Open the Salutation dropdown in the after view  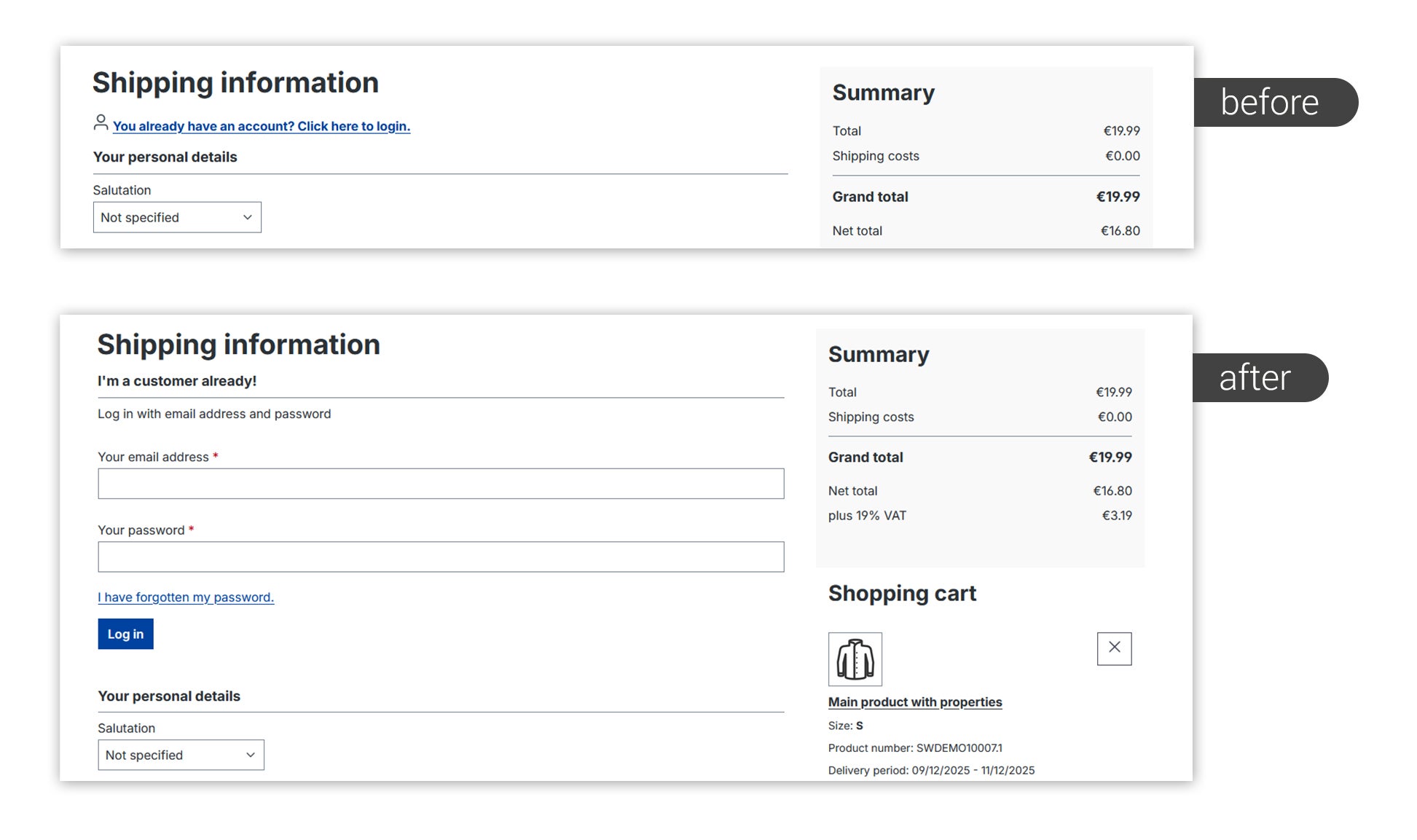[181, 755]
